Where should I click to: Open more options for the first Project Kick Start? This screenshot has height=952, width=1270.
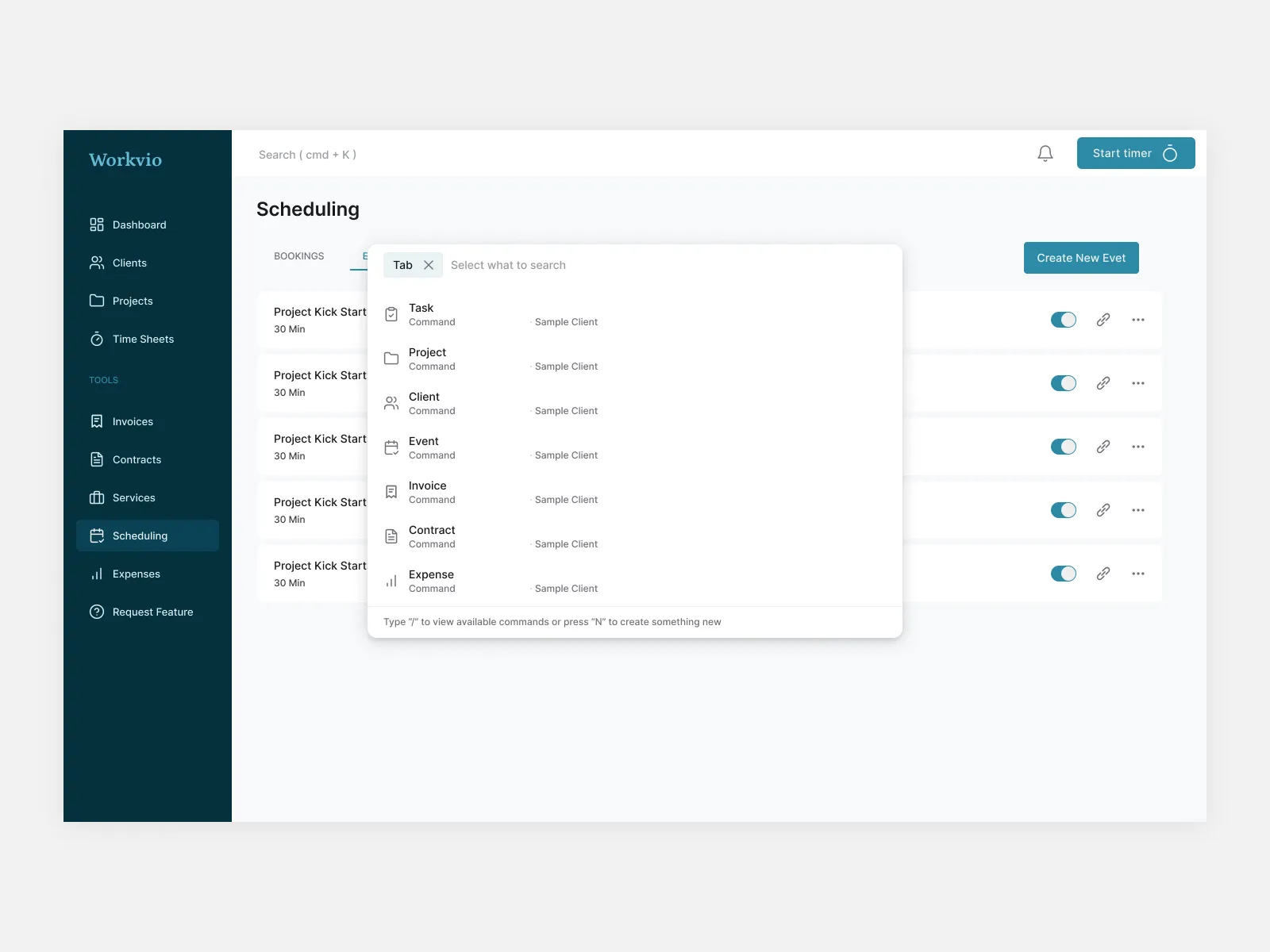[x=1138, y=320]
